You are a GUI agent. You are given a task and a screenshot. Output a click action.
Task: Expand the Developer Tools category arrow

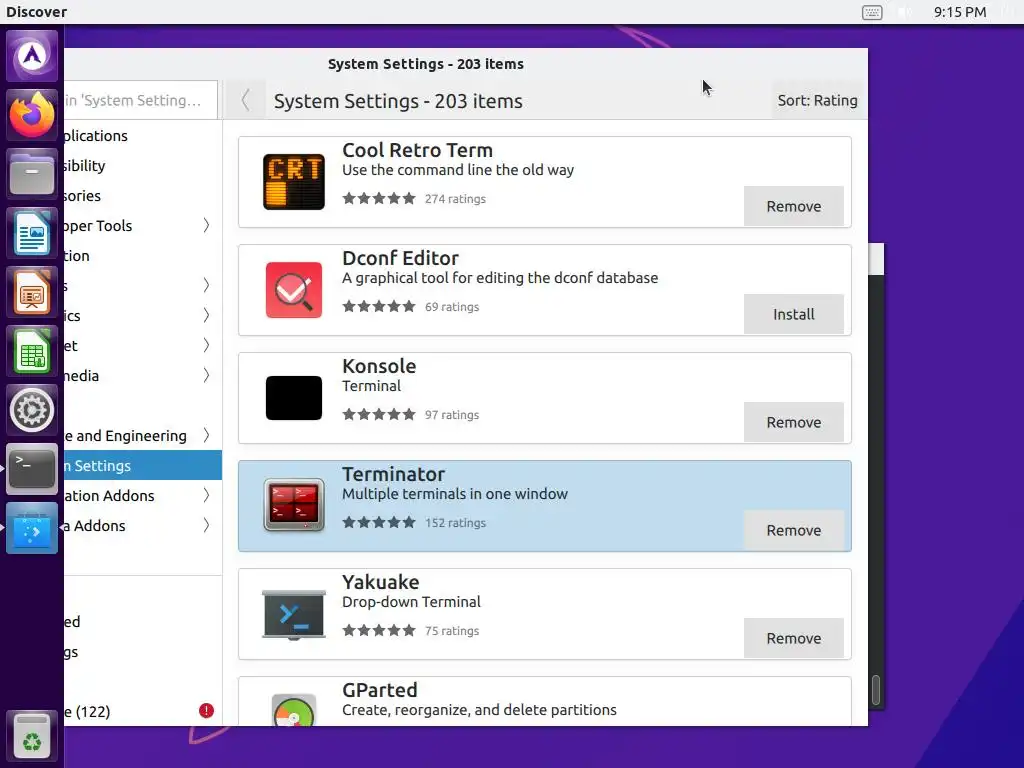coord(206,225)
